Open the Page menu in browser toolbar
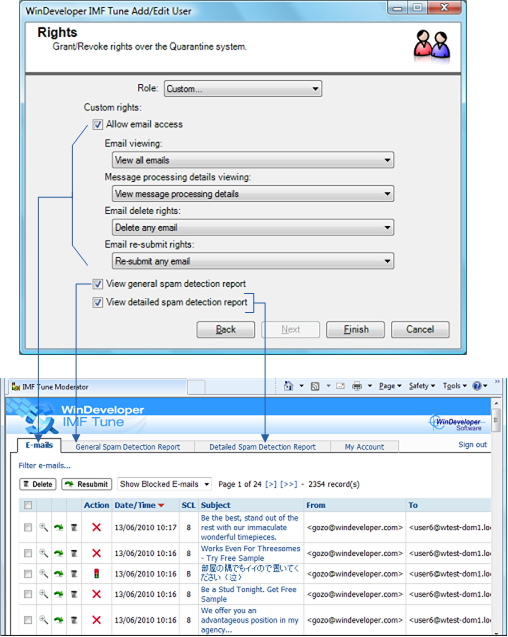Viewport: 508px width, 637px height. point(390,386)
